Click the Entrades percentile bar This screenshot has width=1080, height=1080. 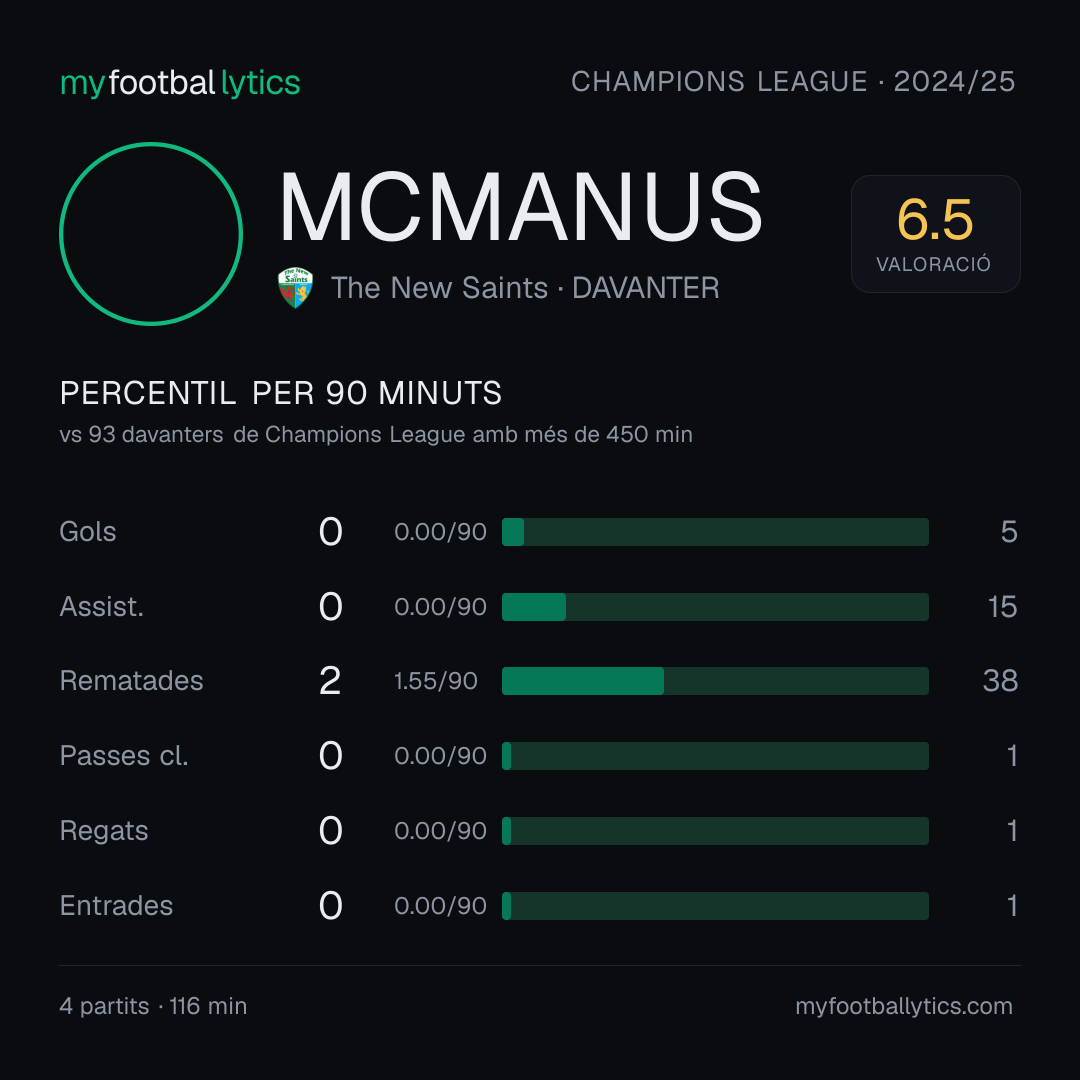coord(715,906)
